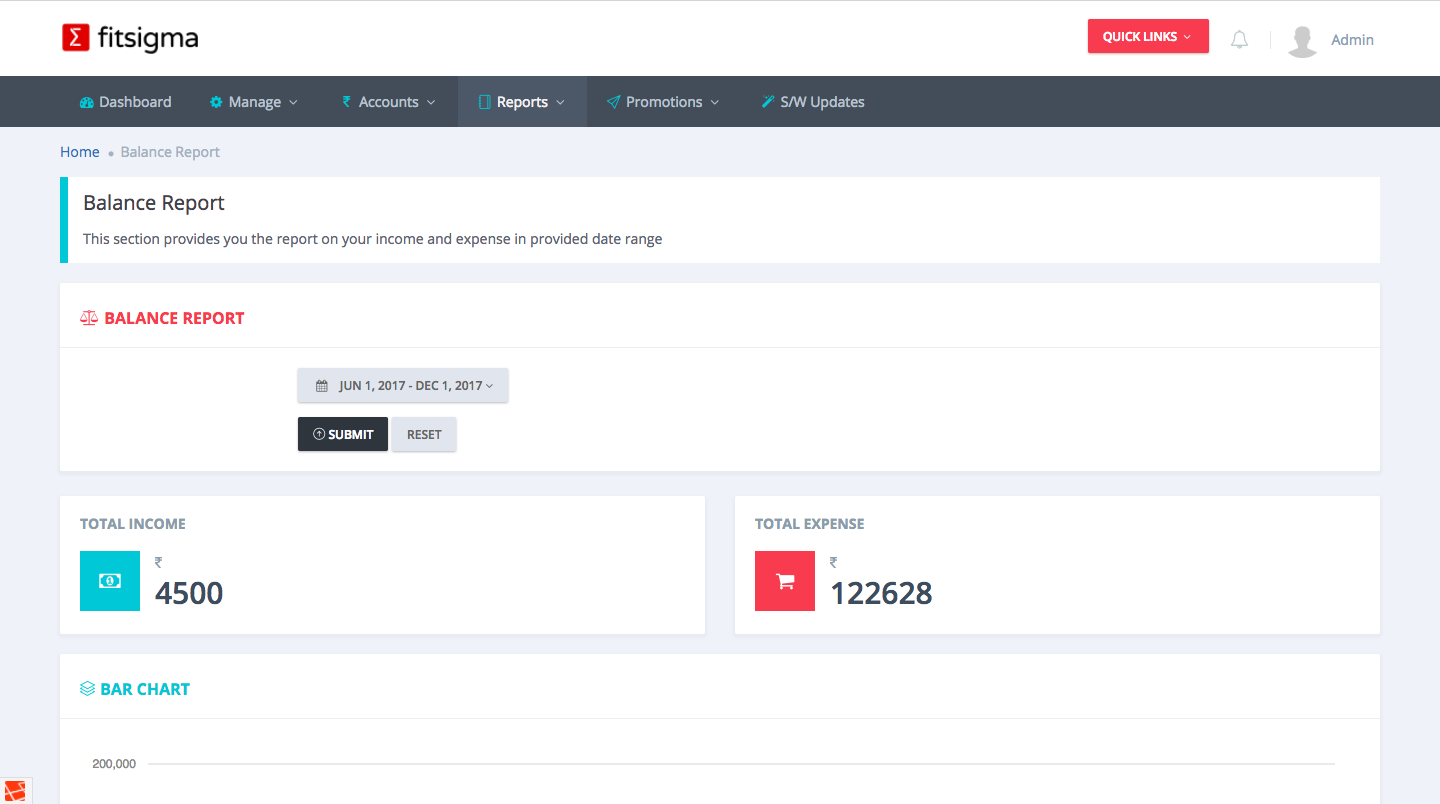Follow the Home breadcrumb link
1440x804 pixels.
(80, 152)
